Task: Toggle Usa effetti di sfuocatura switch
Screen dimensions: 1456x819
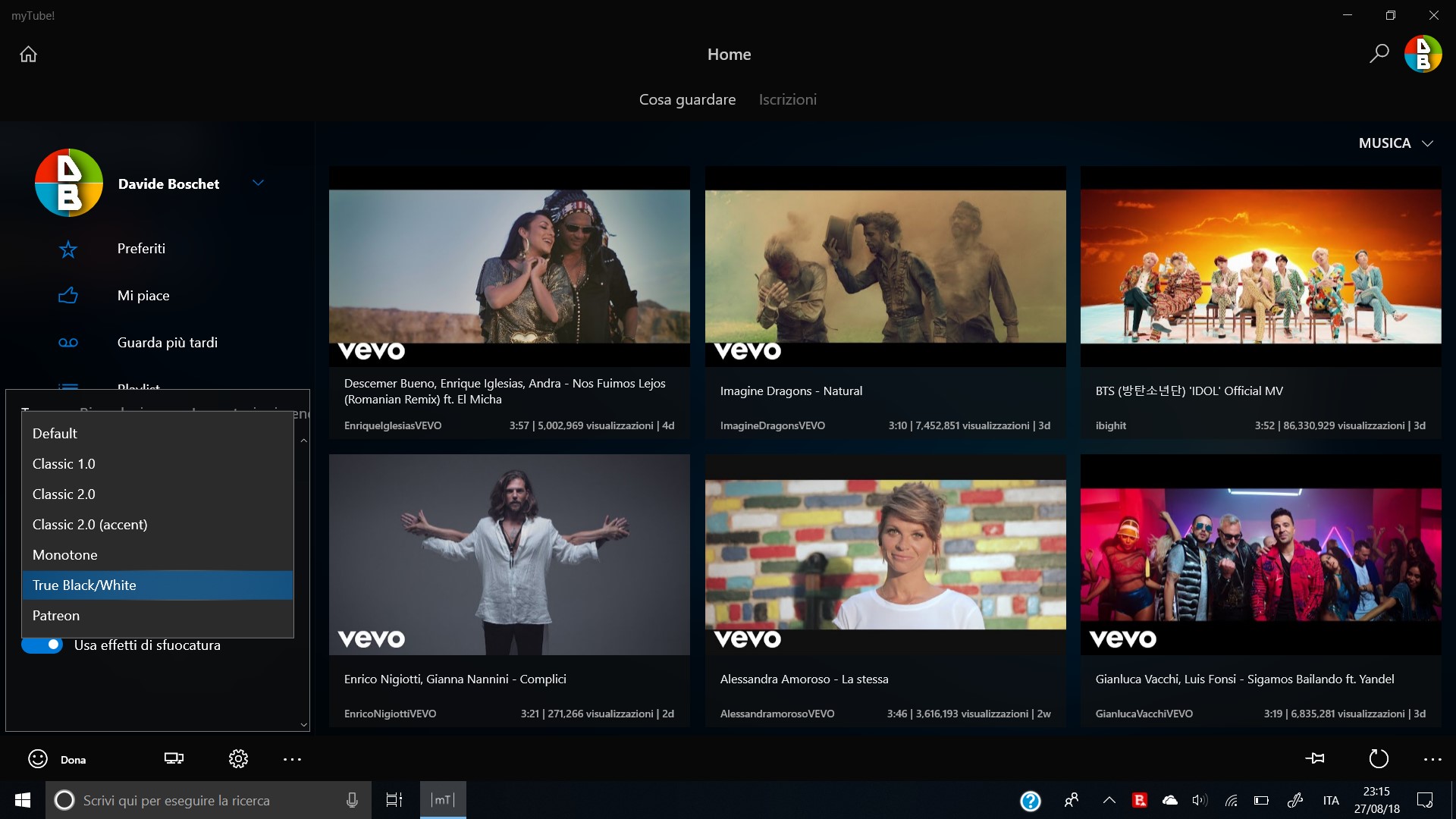Action: coord(42,645)
